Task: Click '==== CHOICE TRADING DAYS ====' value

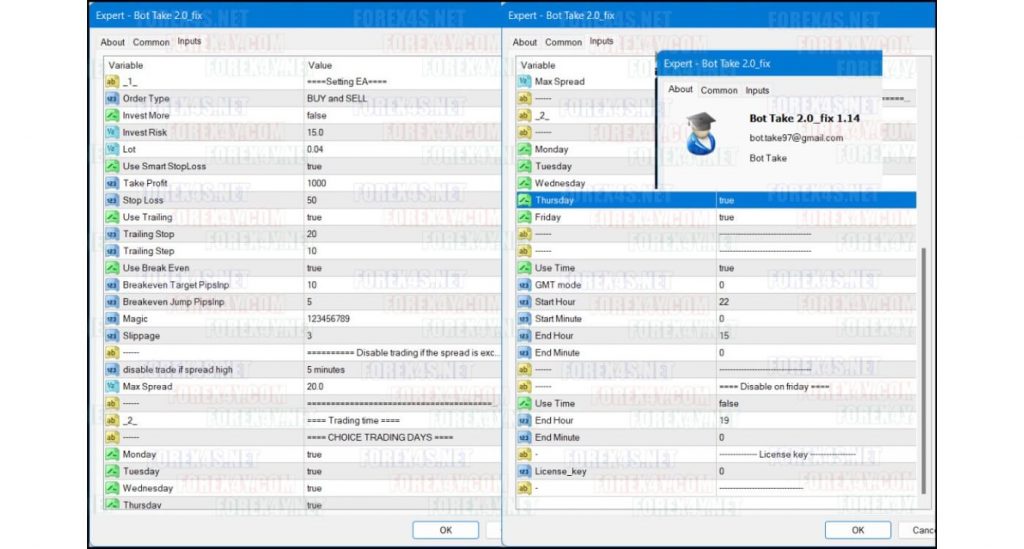Action: pyautogui.click(x=380, y=438)
